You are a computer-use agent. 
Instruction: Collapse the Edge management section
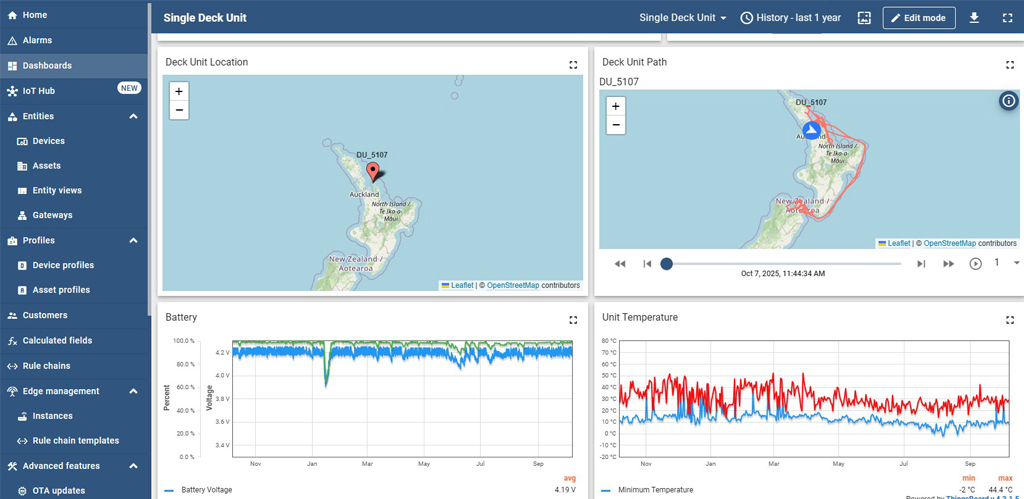click(133, 391)
